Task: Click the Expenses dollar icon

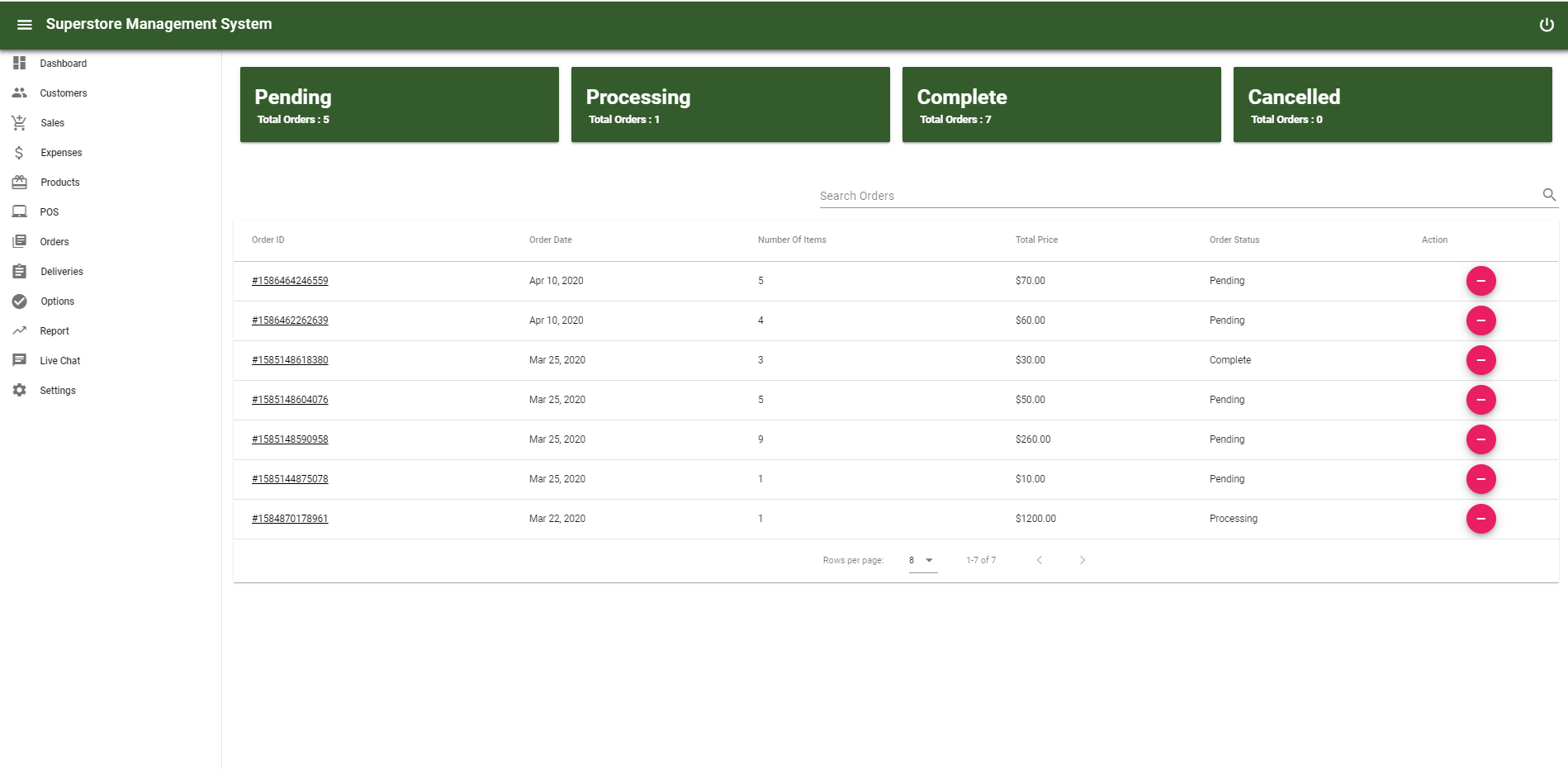Action: coord(19,152)
